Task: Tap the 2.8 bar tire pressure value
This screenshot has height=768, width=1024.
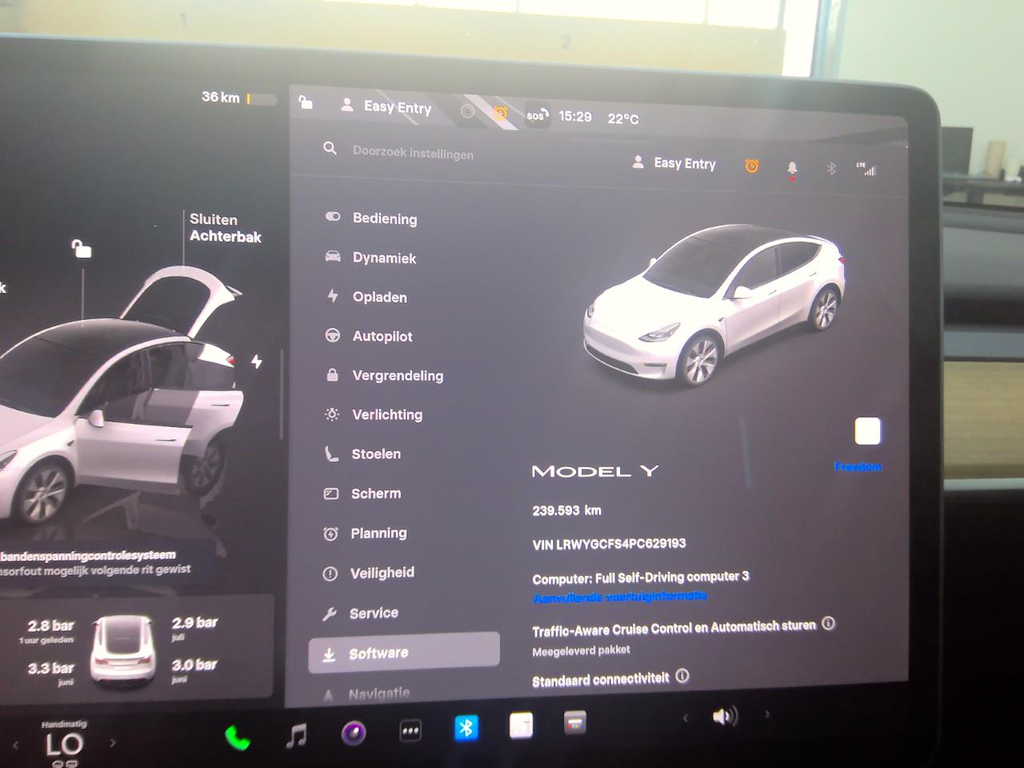Action: (50, 626)
